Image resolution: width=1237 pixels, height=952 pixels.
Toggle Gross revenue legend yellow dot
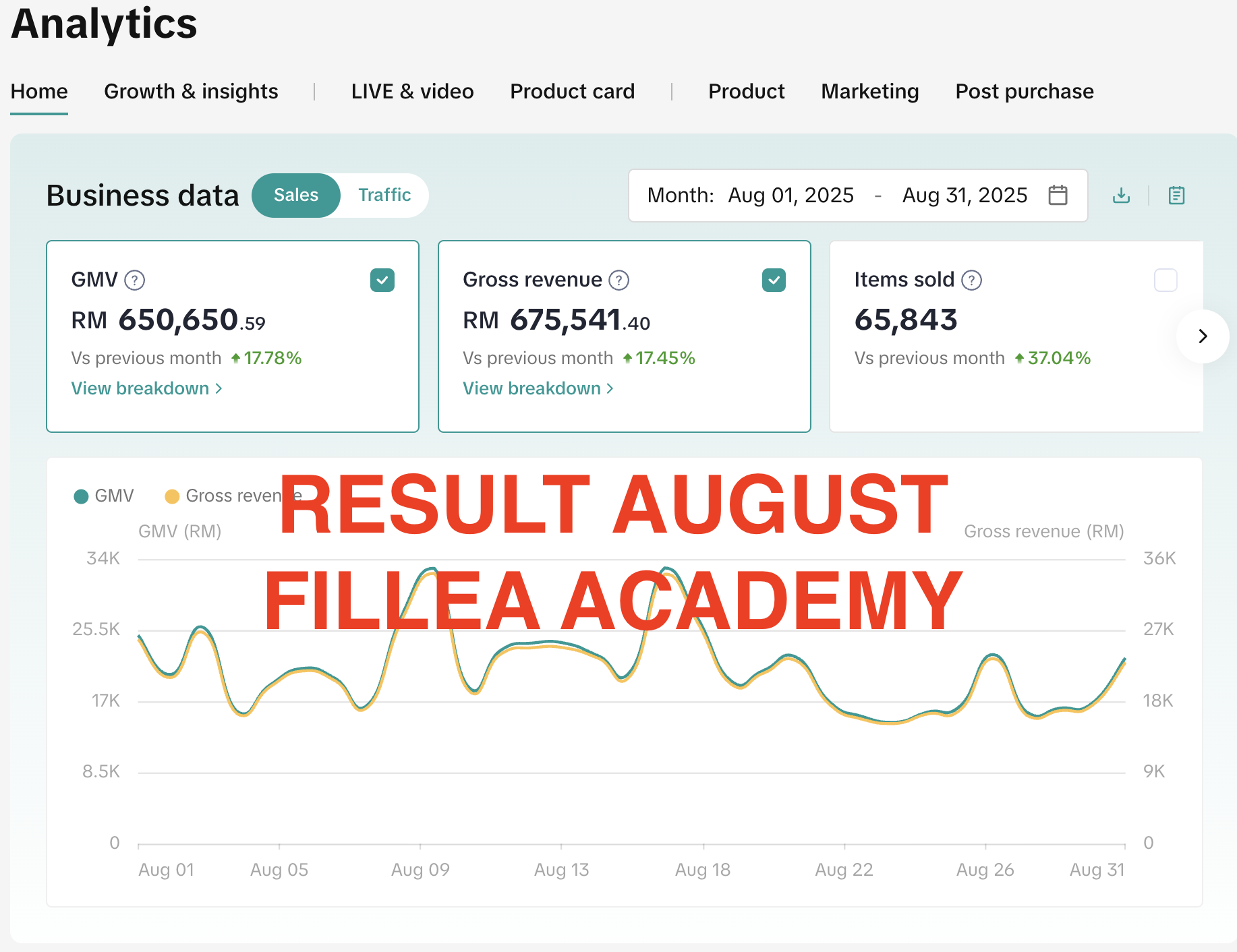click(172, 496)
